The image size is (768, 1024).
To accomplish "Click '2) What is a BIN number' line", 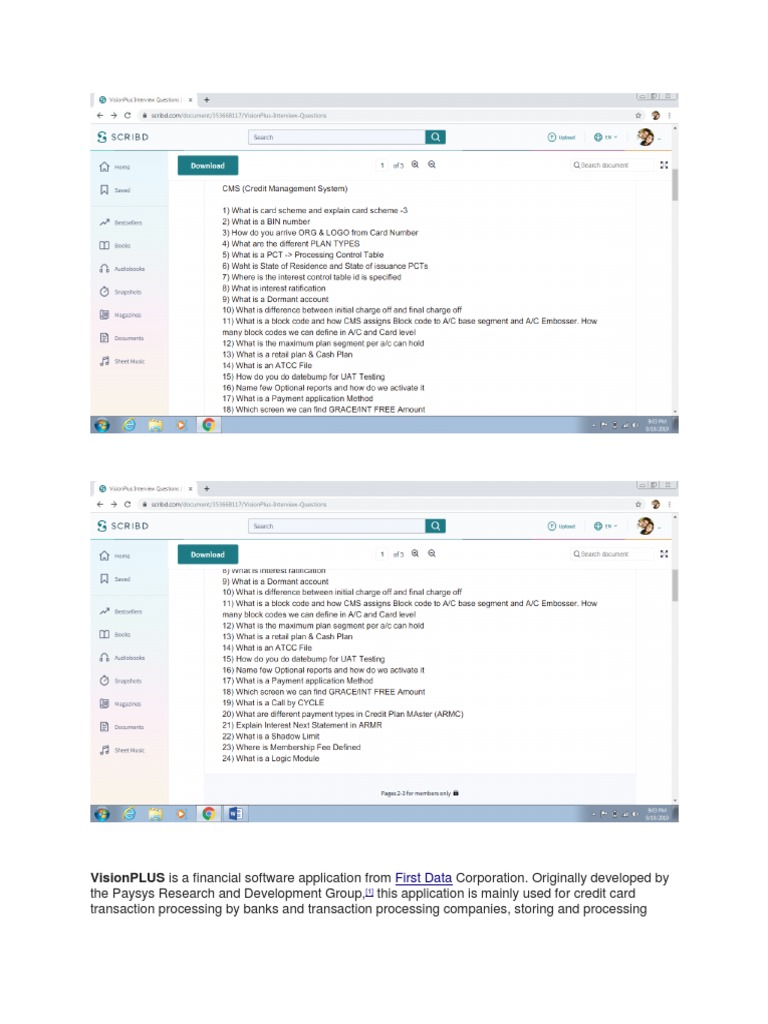I will tap(266, 221).
